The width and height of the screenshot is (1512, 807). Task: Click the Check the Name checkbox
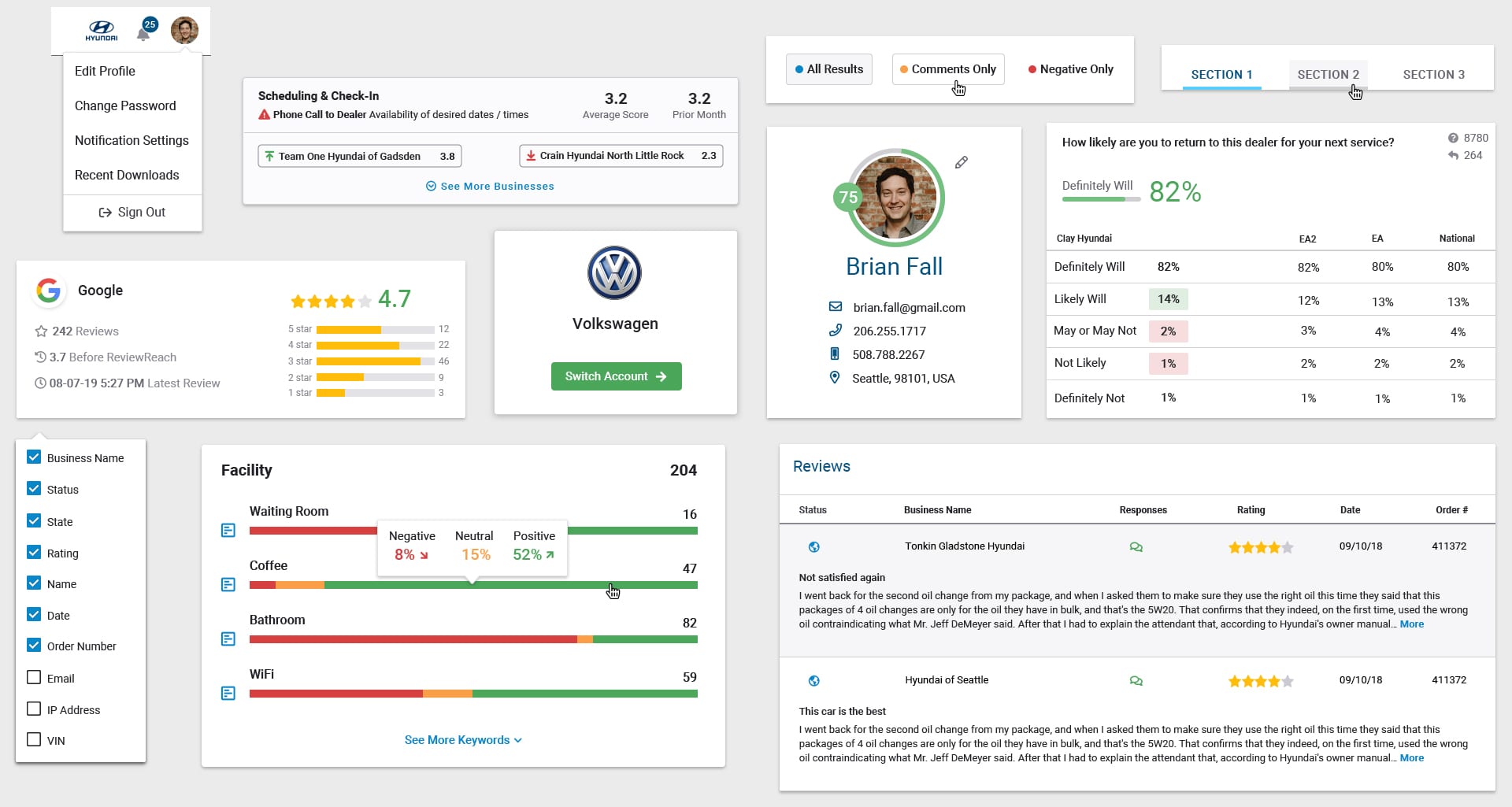[34, 583]
